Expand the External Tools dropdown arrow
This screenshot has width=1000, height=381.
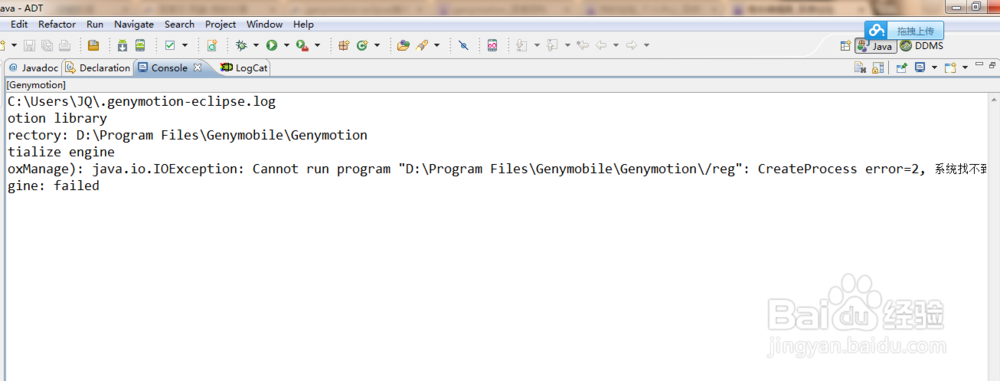click(x=317, y=45)
